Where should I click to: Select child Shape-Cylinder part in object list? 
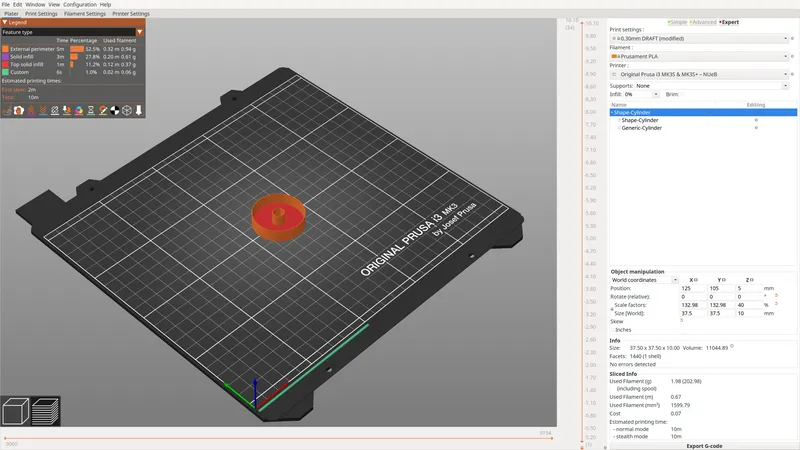[x=640, y=120]
